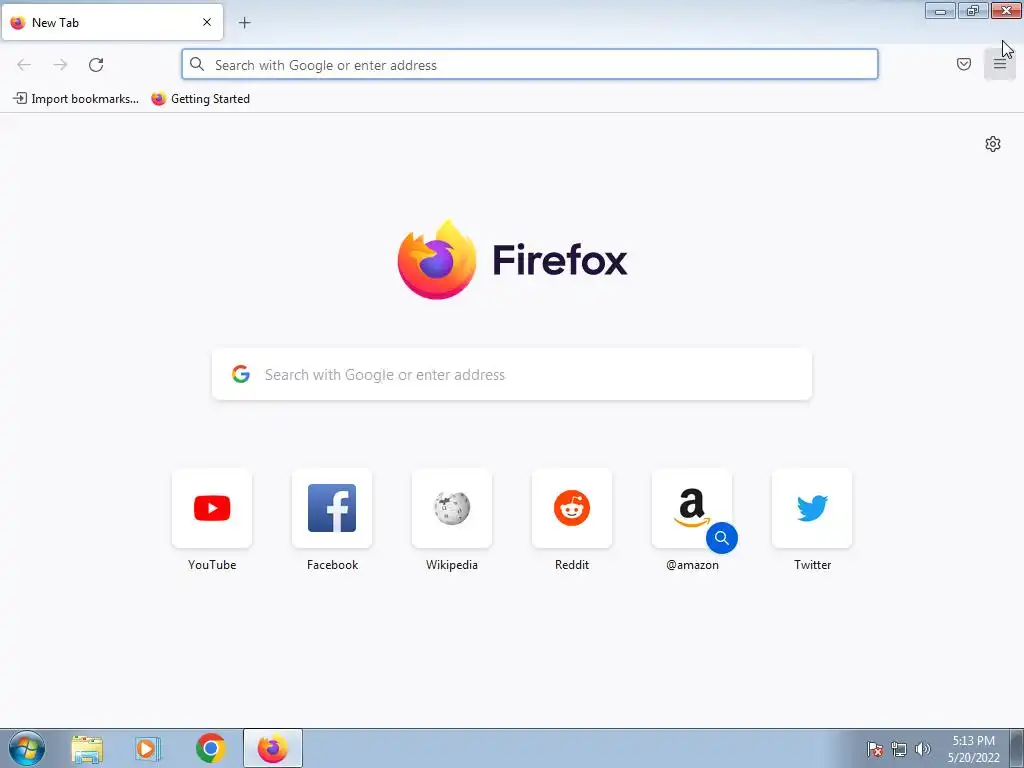Open Import bookmarks from the bookmarks toolbar
This screenshot has width=1024, height=768.
click(76, 99)
